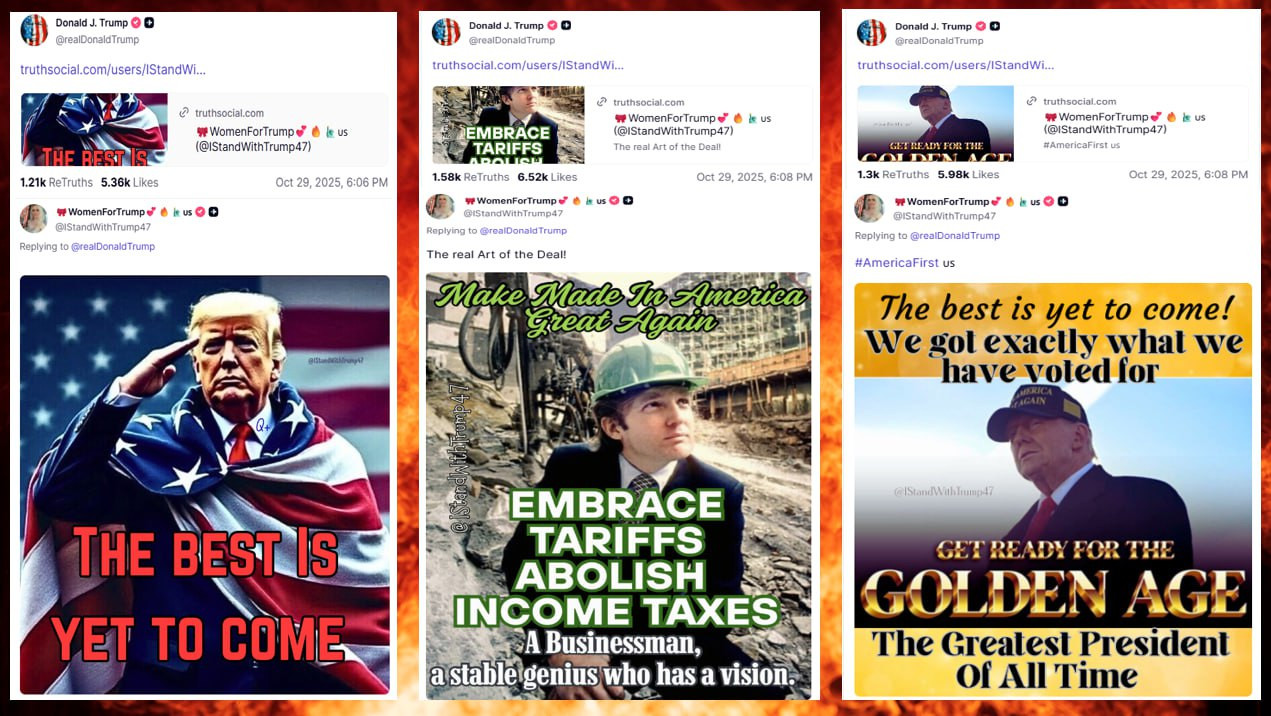Open truthsocial.com/users link in right post
The width and height of the screenshot is (1271, 716).
tap(956, 65)
